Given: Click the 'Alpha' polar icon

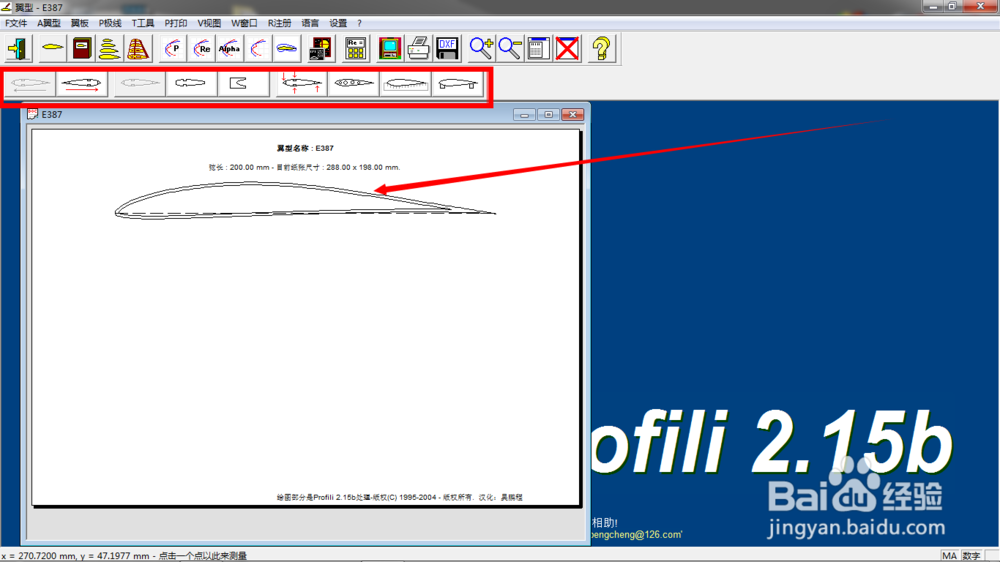Looking at the screenshot, I should click(229, 48).
